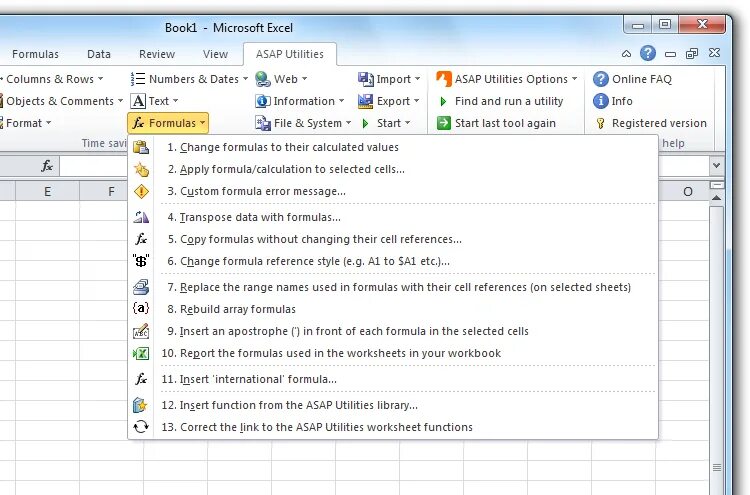Click the Transpose data with formulas icon

[141, 217]
